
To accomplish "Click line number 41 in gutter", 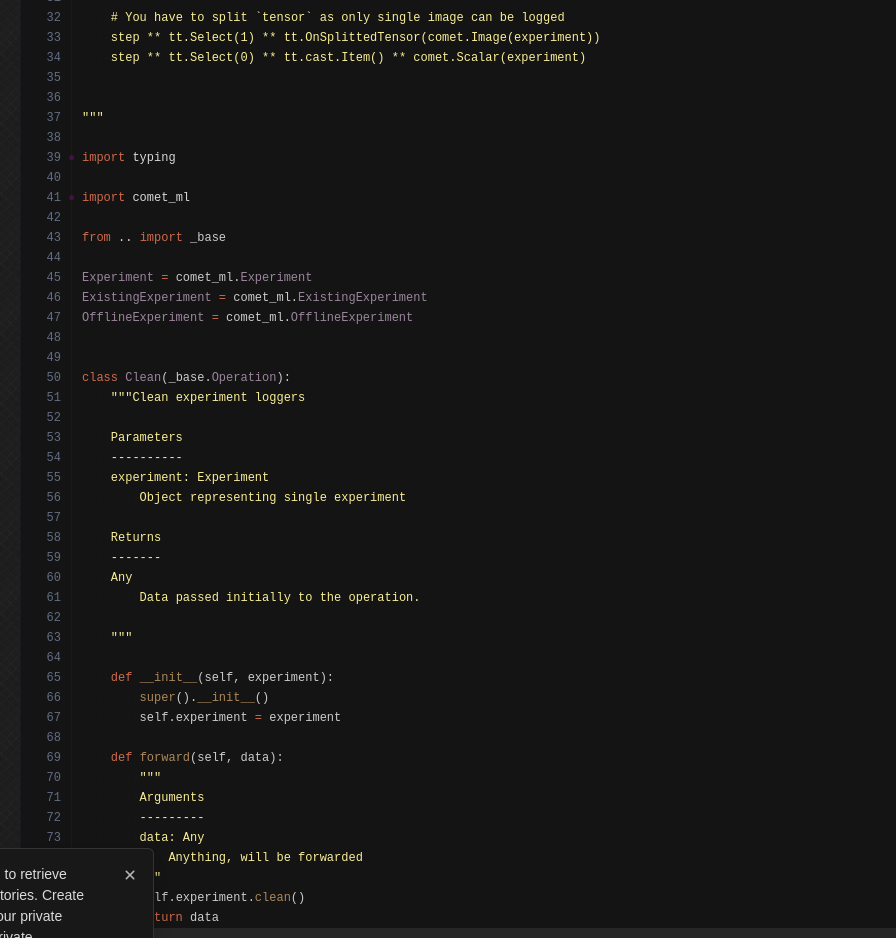I will click(54, 197).
